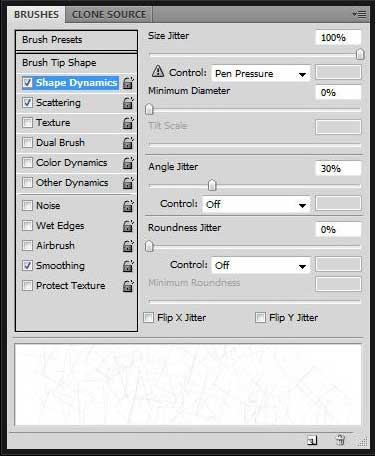Click the Angle Jitter slider handle

click(x=212, y=185)
